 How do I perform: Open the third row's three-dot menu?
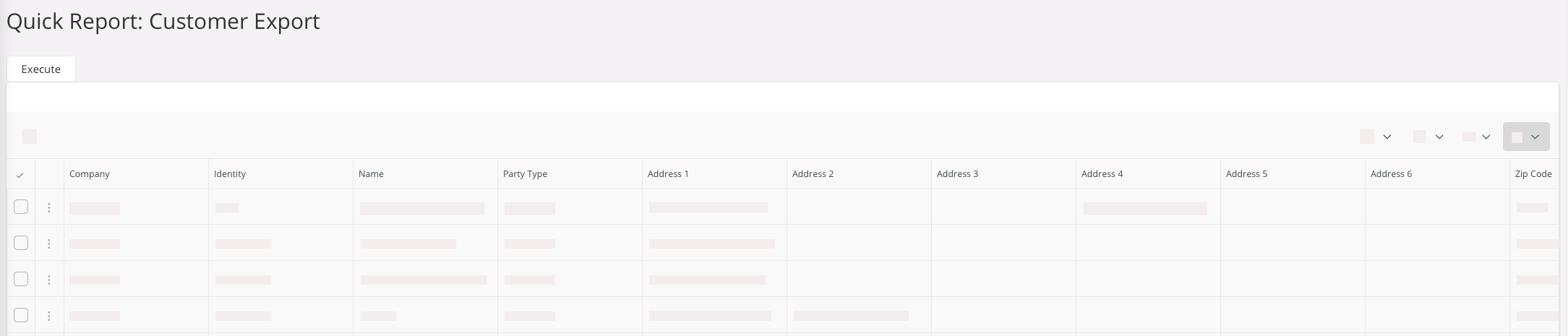(49, 280)
